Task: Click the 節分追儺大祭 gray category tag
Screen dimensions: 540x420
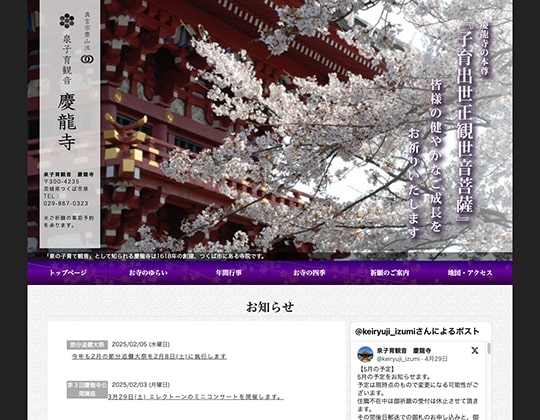Action: tap(87, 345)
